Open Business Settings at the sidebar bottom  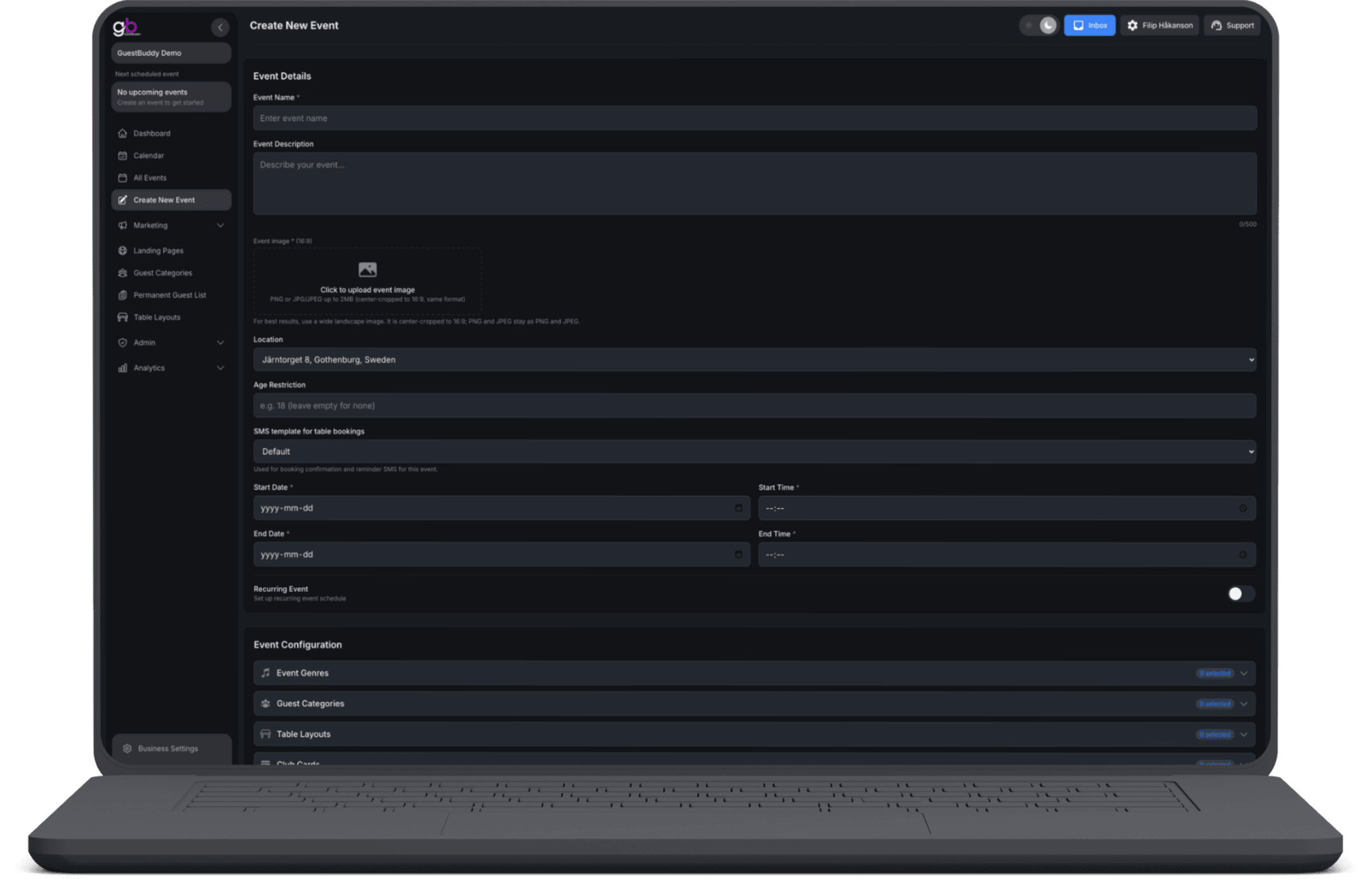coord(168,749)
